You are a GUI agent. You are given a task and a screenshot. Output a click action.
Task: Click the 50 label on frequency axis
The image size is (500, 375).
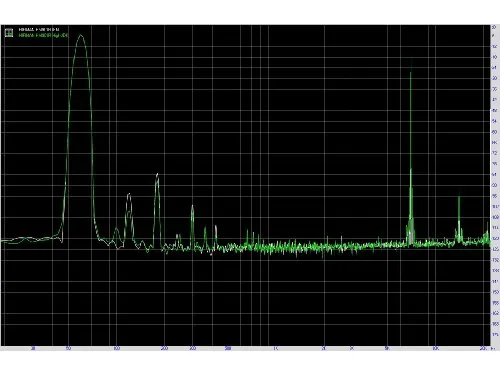point(68,349)
